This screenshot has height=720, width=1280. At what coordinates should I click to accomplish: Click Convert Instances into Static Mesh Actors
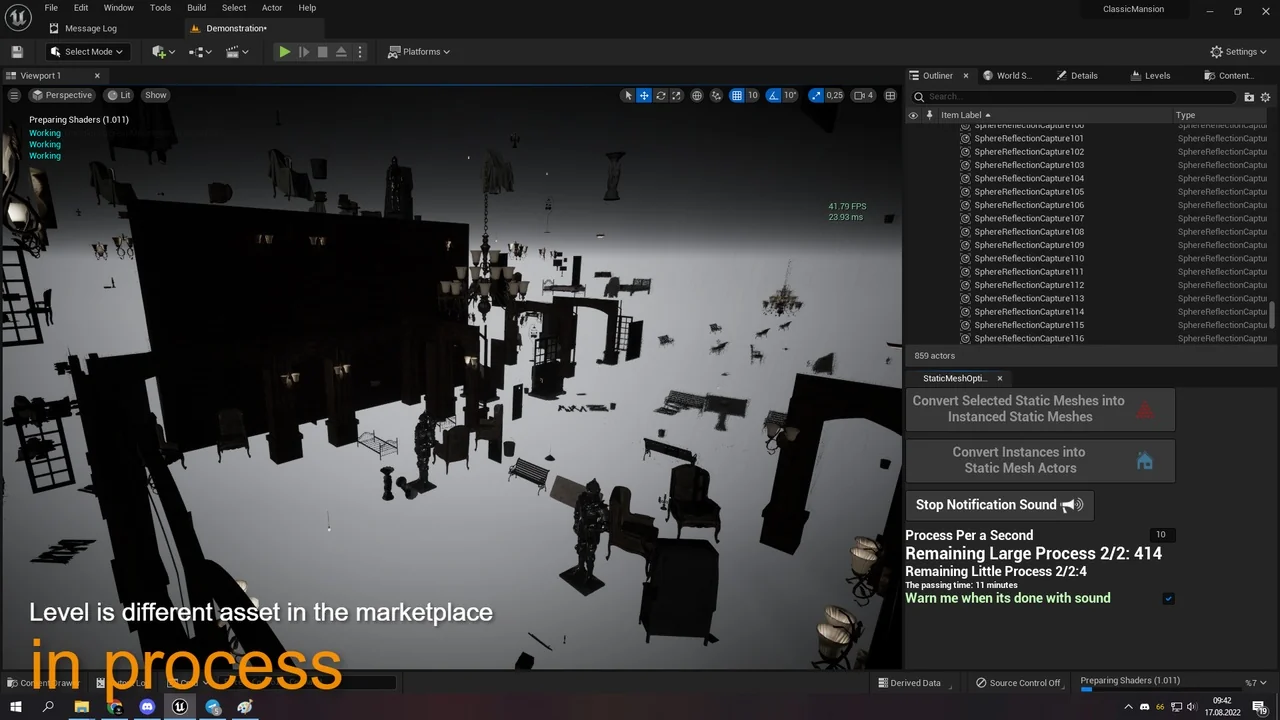[x=1039, y=460]
